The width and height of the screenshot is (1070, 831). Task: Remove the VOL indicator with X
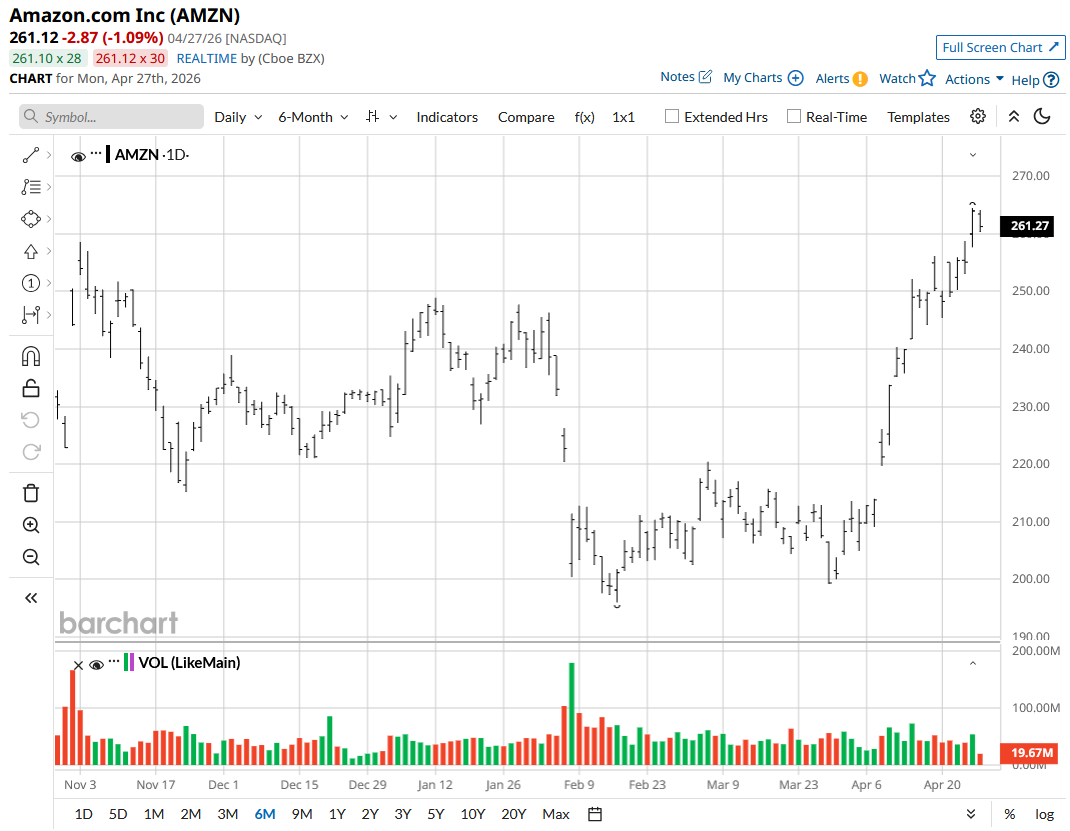(x=78, y=665)
